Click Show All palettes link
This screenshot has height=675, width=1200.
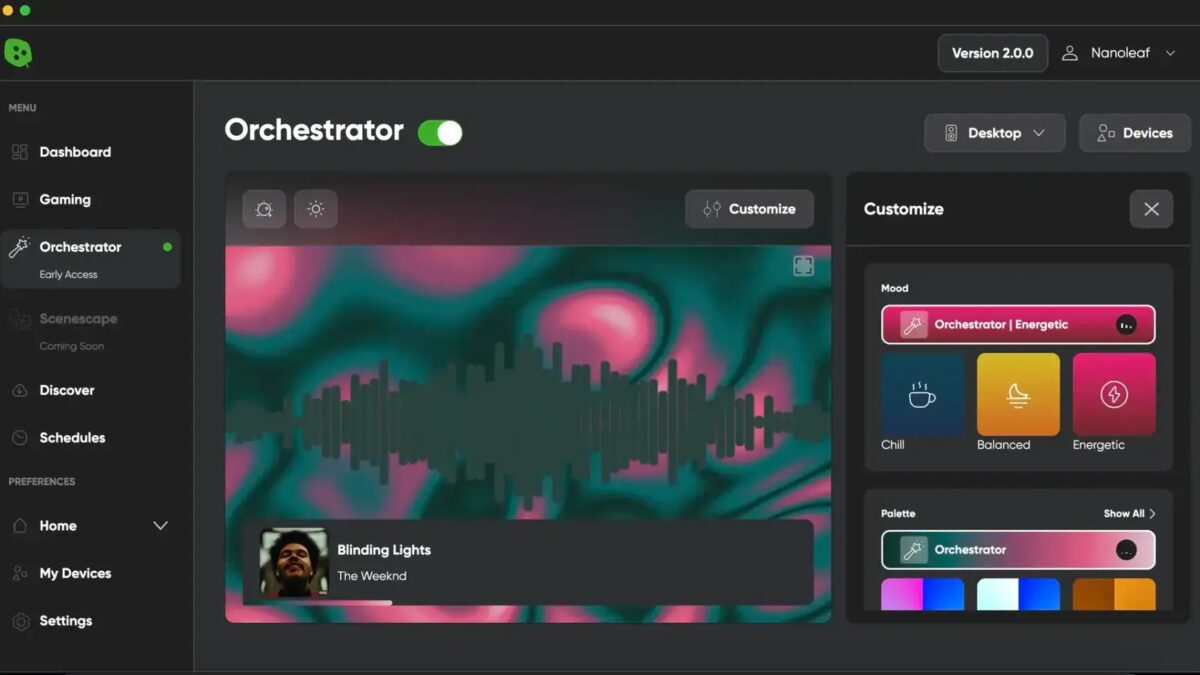[x=1129, y=514]
